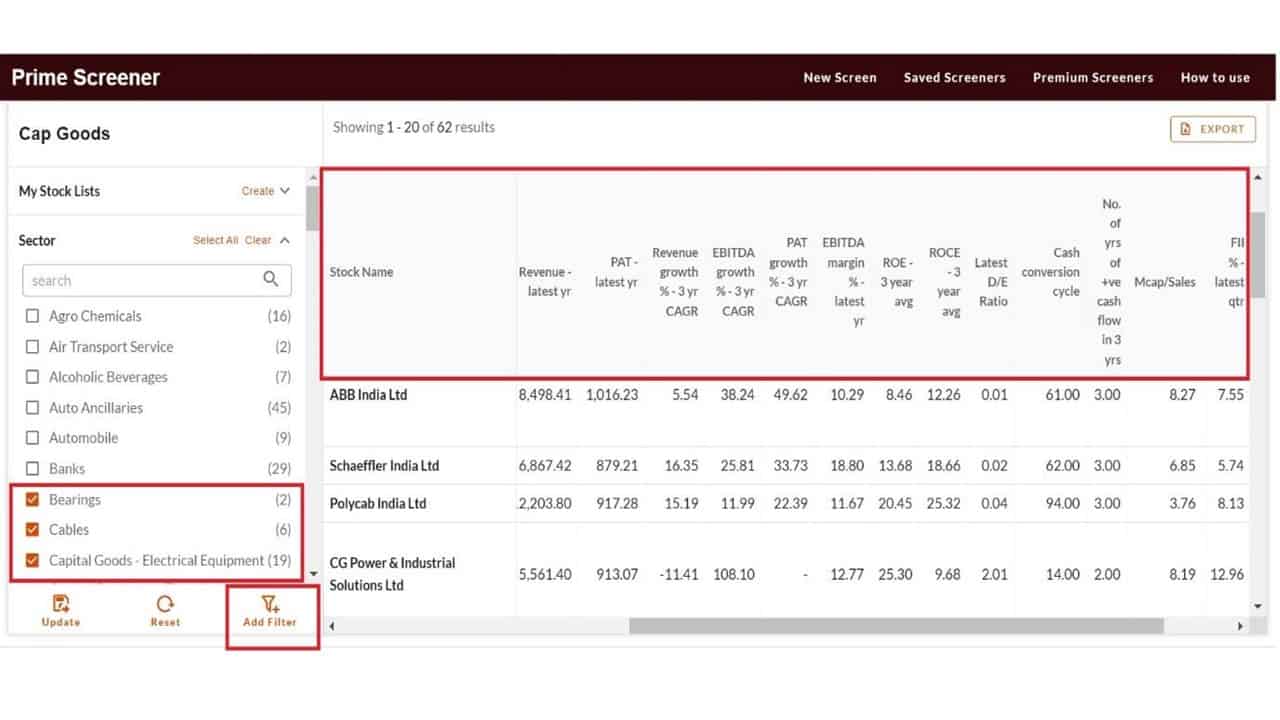Click the table's scroll-down arrow
The image size is (1280, 720).
(x=1258, y=606)
